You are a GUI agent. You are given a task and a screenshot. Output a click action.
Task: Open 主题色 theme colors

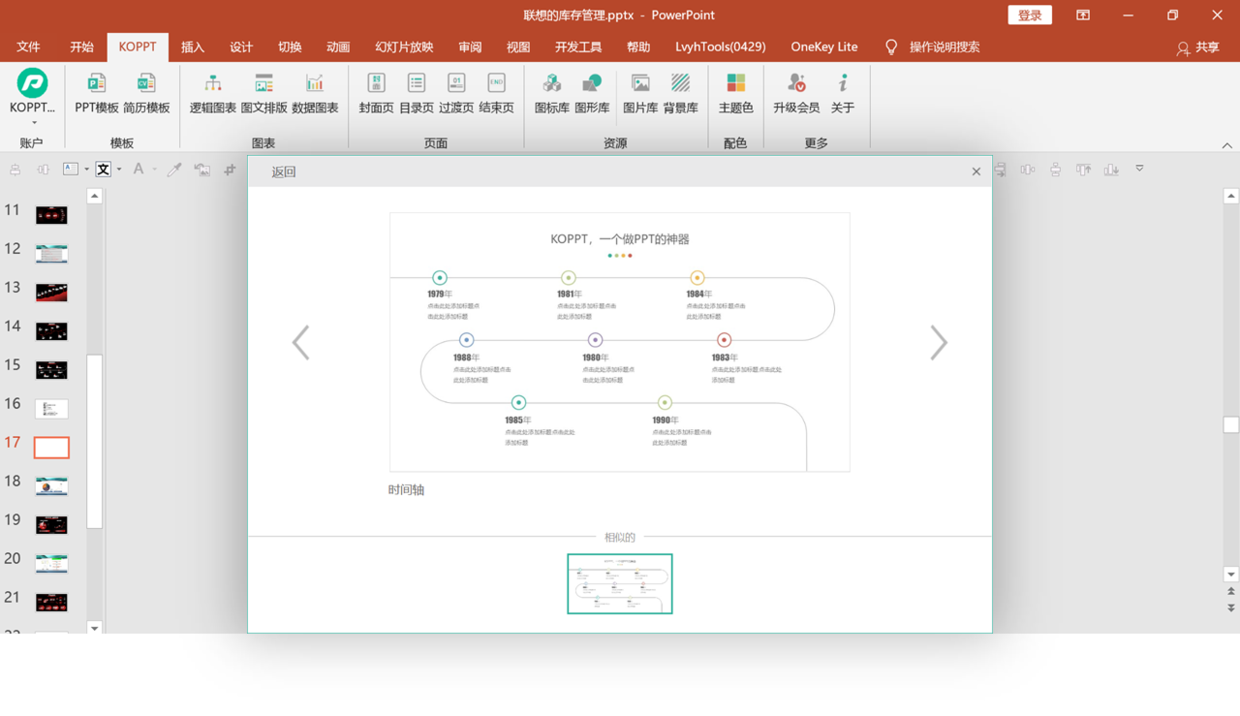(736, 92)
